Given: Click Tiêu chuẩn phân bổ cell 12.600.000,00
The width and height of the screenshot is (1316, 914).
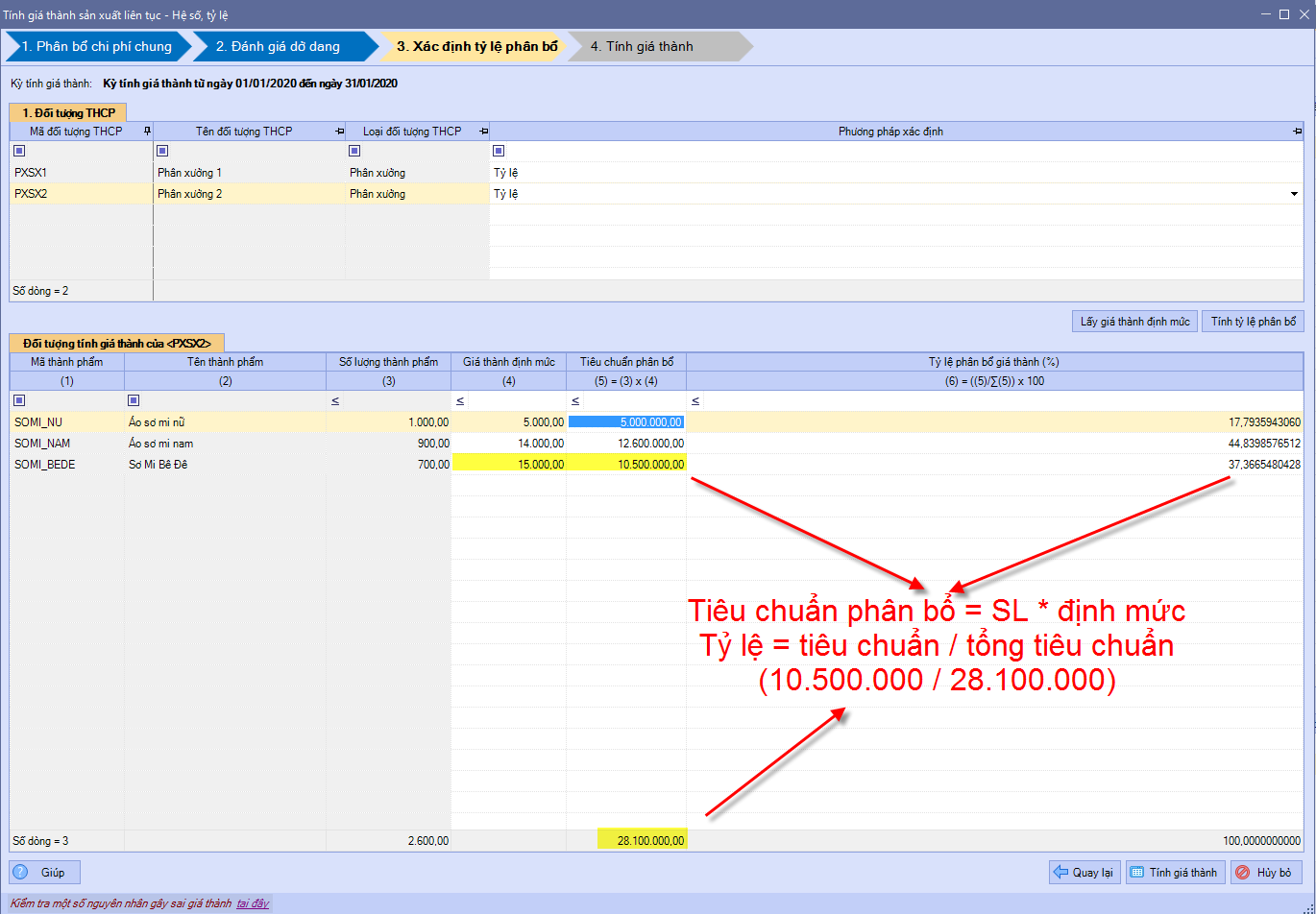Looking at the screenshot, I should tap(626, 444).
